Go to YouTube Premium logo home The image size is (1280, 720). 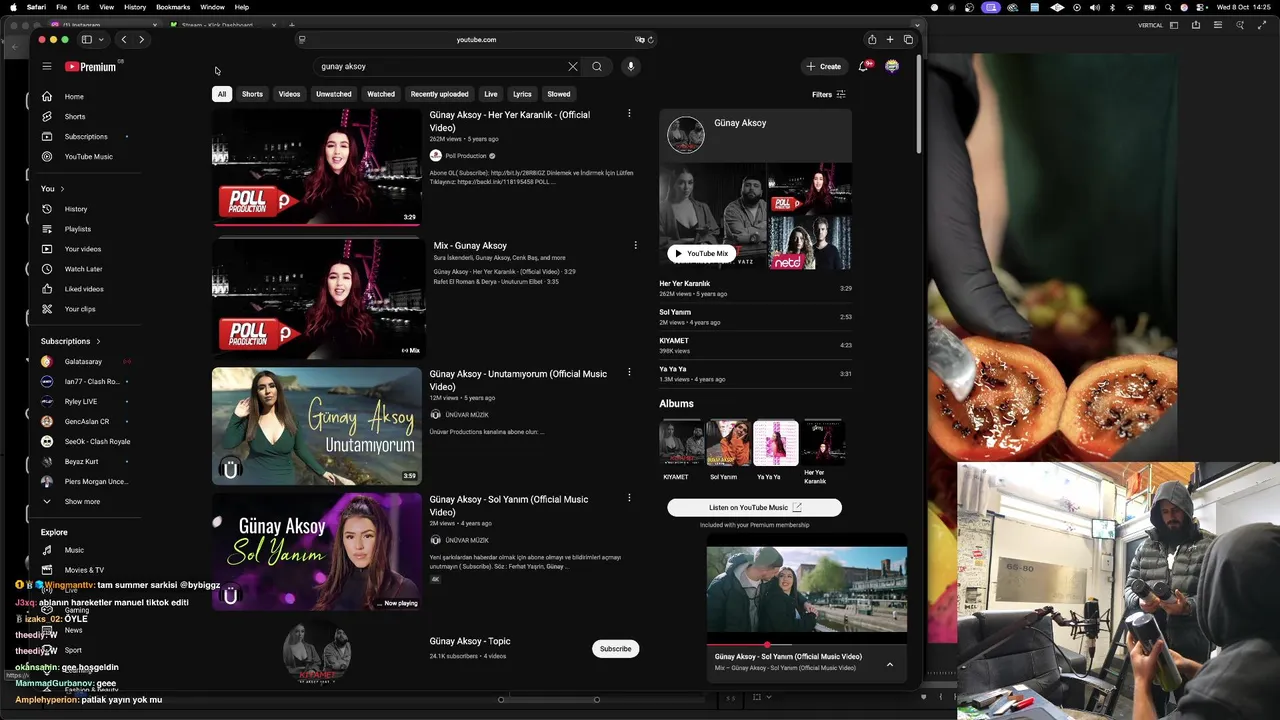coord(93,67)
